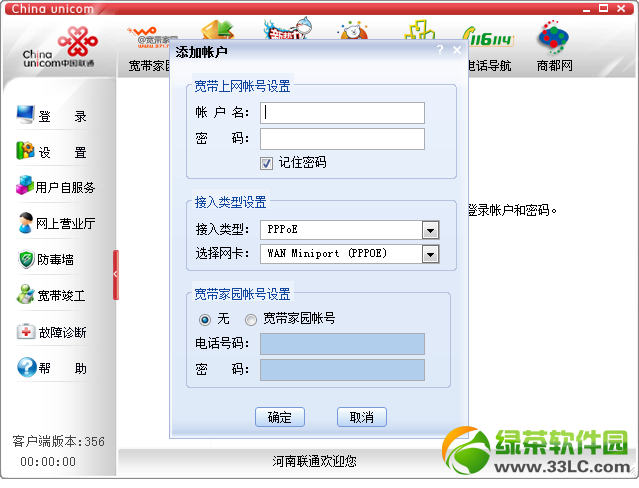Open the 设置 settings sidebar item
Screen dimensions: 639x488
(52, 151)
